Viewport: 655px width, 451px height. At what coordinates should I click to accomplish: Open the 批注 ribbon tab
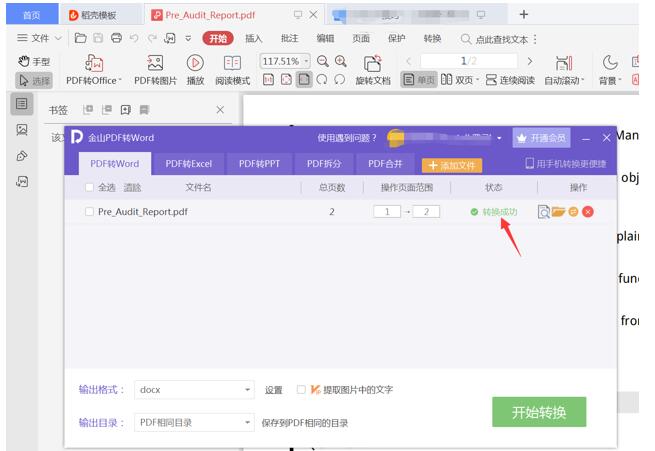289,38
